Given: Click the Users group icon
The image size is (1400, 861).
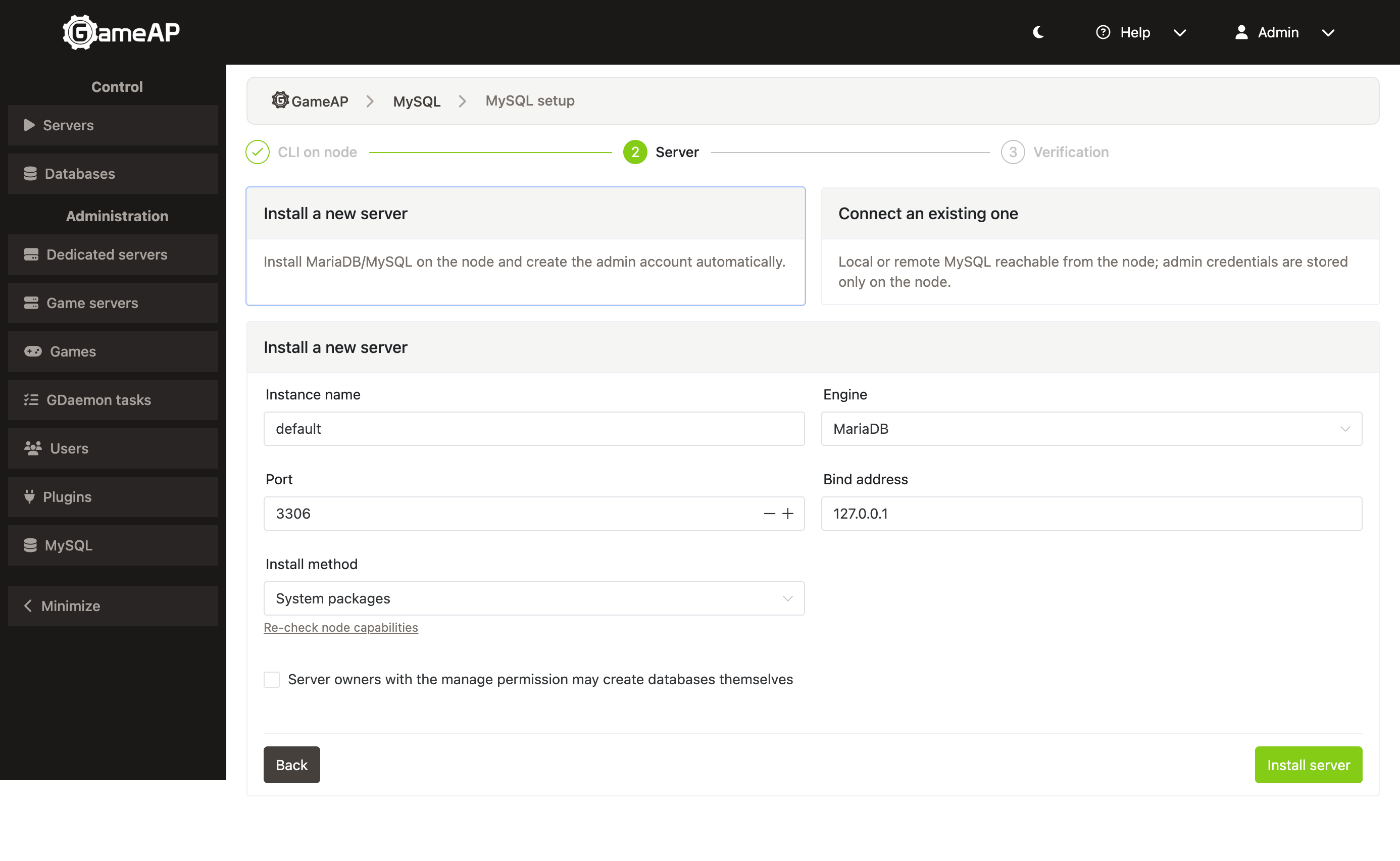Looking at the screenshot, I should [33, 448].
